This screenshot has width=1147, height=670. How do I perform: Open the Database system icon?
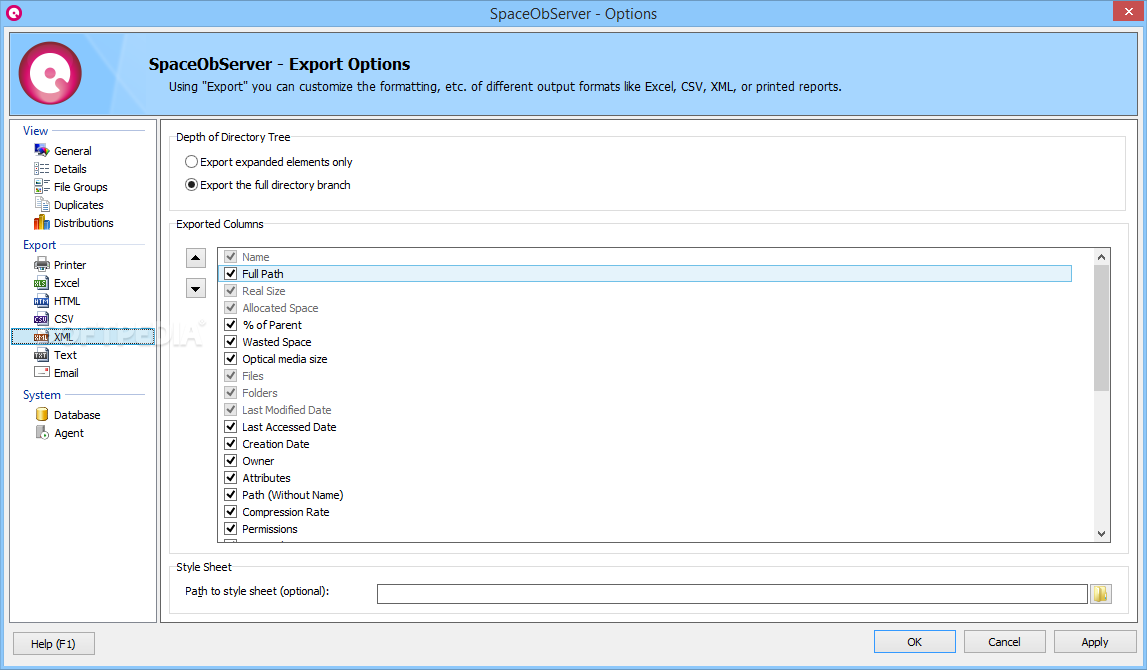point(42,414)
